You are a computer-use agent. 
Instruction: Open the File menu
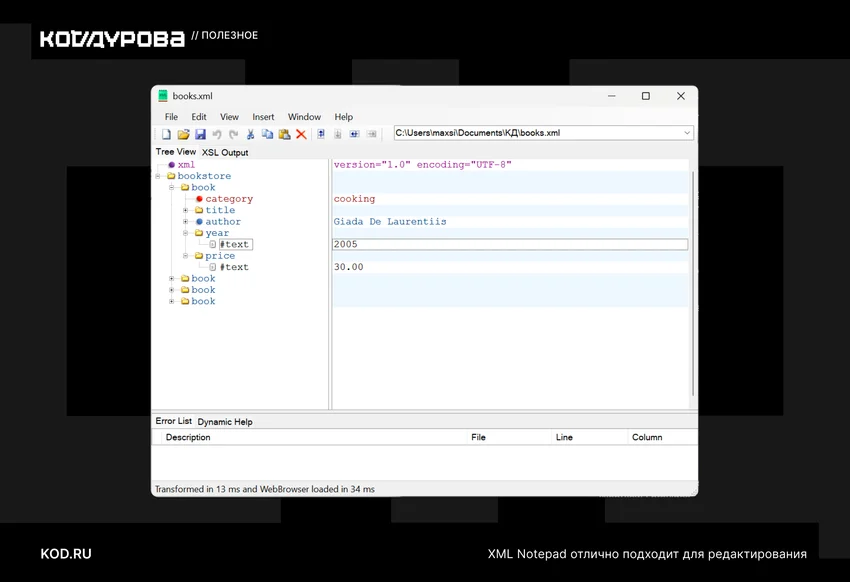tap(171, 117)
